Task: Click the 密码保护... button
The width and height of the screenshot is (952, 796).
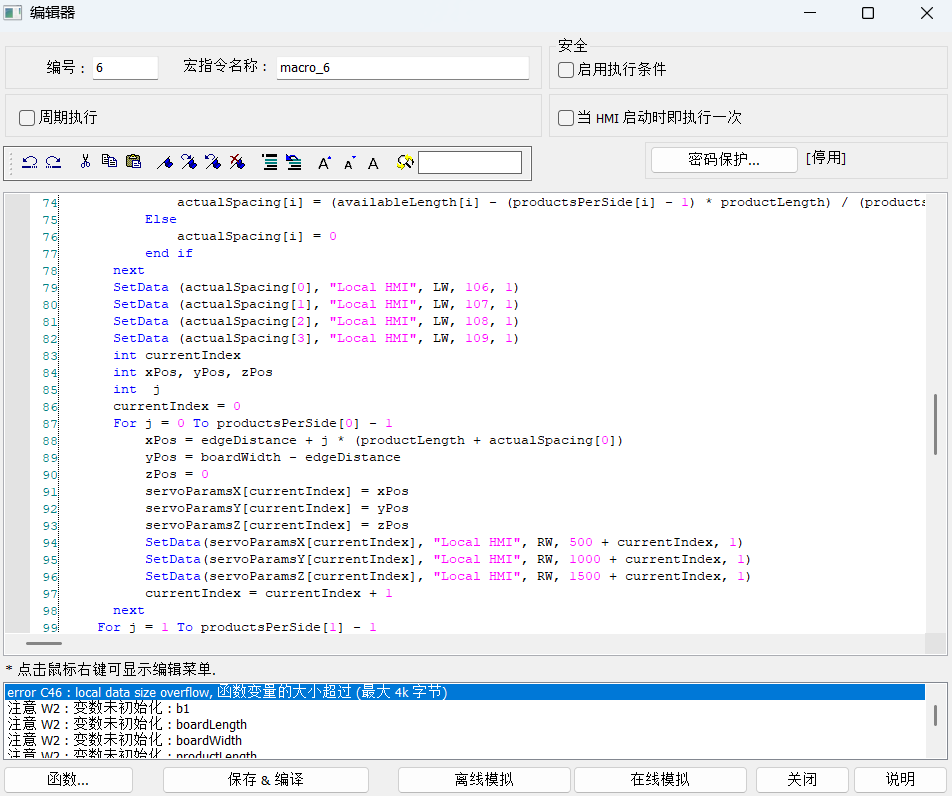Action: pos(724,159)
